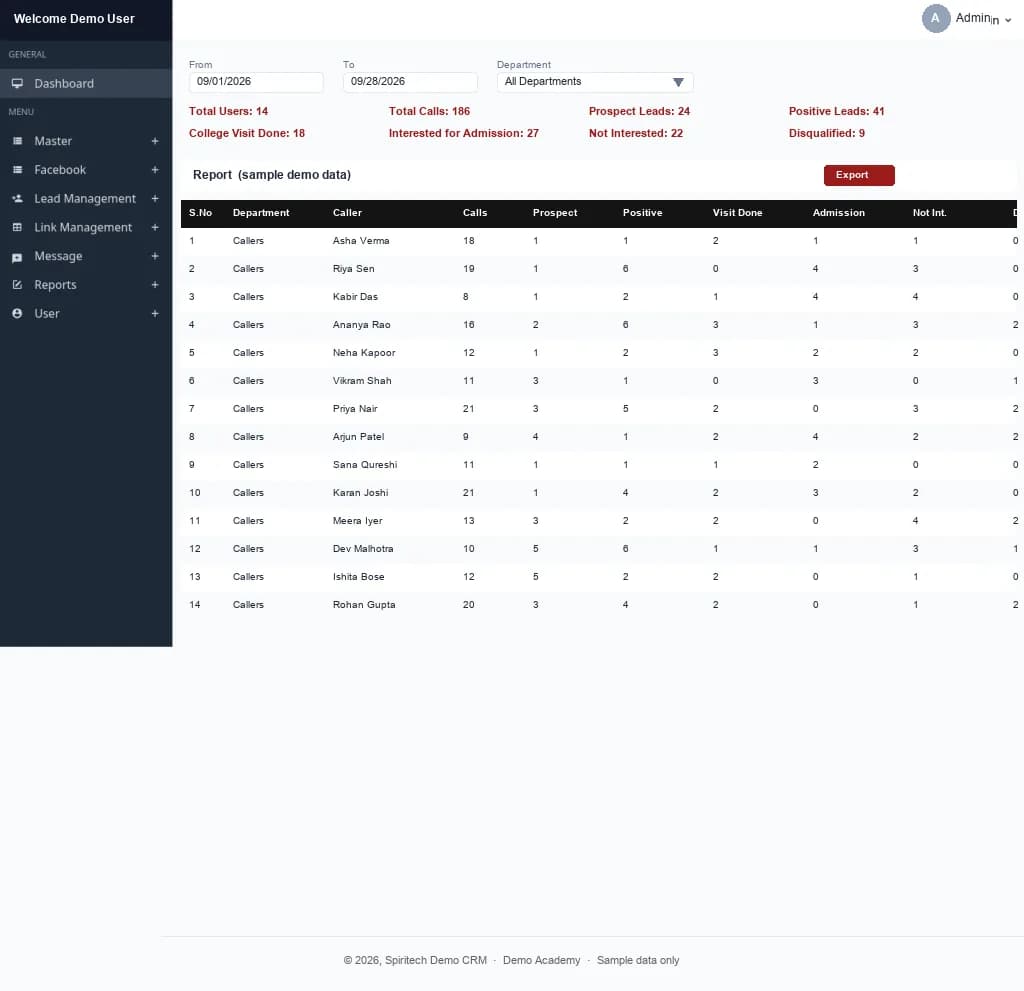Click the Not Interested: 22 stat

pyautogui.click(x=635, y=134)
